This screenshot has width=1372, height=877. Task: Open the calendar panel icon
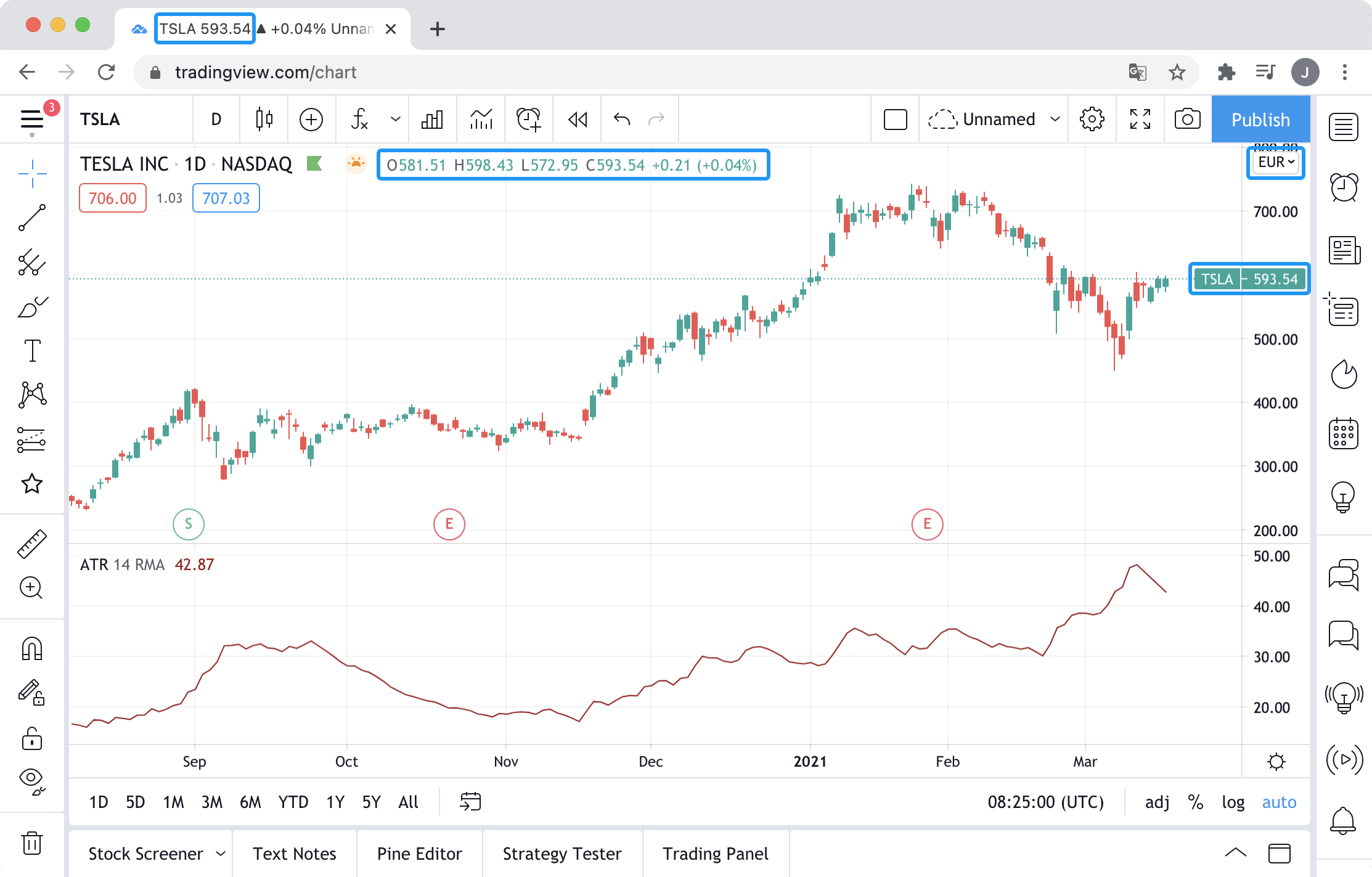(1344, 434)
